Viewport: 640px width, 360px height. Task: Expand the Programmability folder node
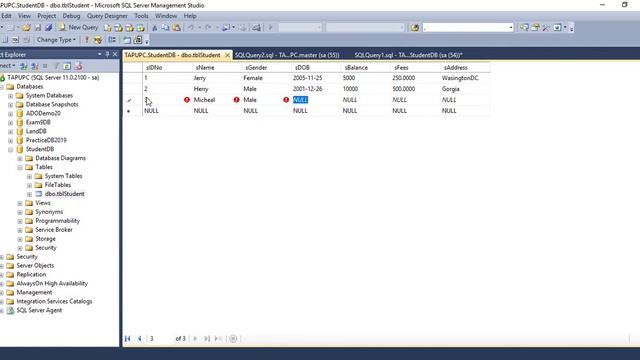pyautogui.click(x=20, y=221)
